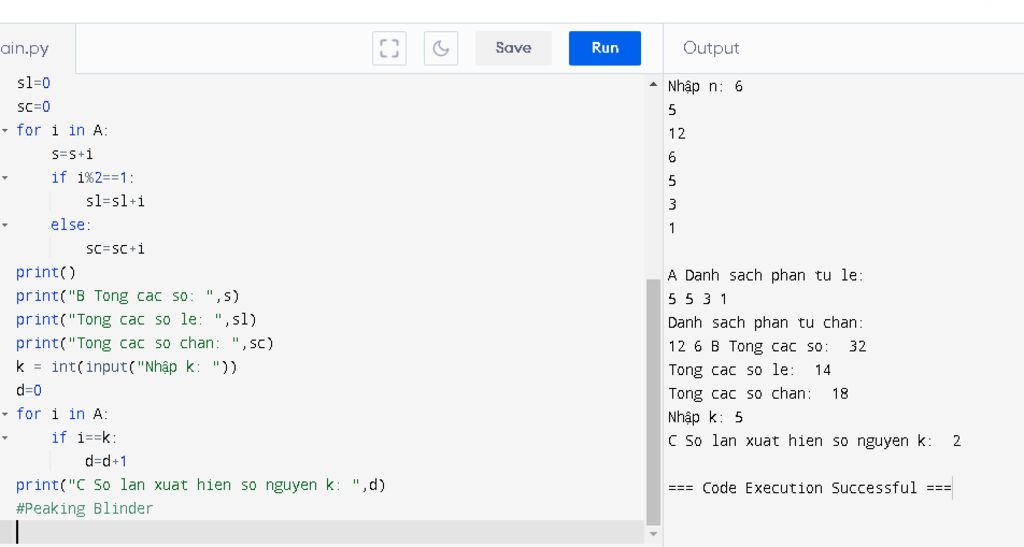Fold the 'if i%2==1' block
This screenshot has width=1024, height=547.
click(x=5, y=177)
